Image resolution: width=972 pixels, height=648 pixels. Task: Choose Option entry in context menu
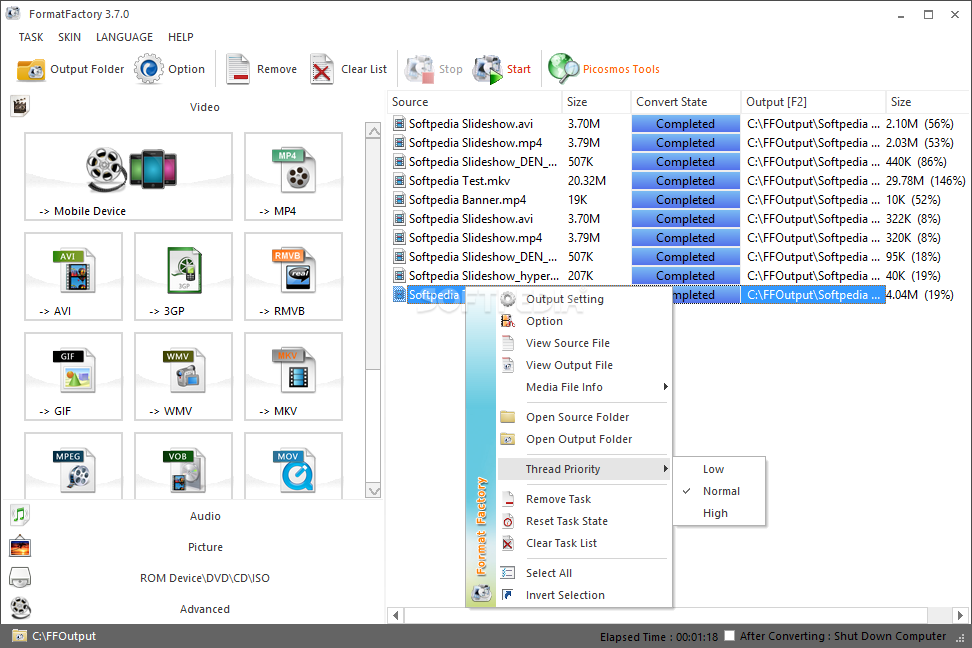[584, 321]
